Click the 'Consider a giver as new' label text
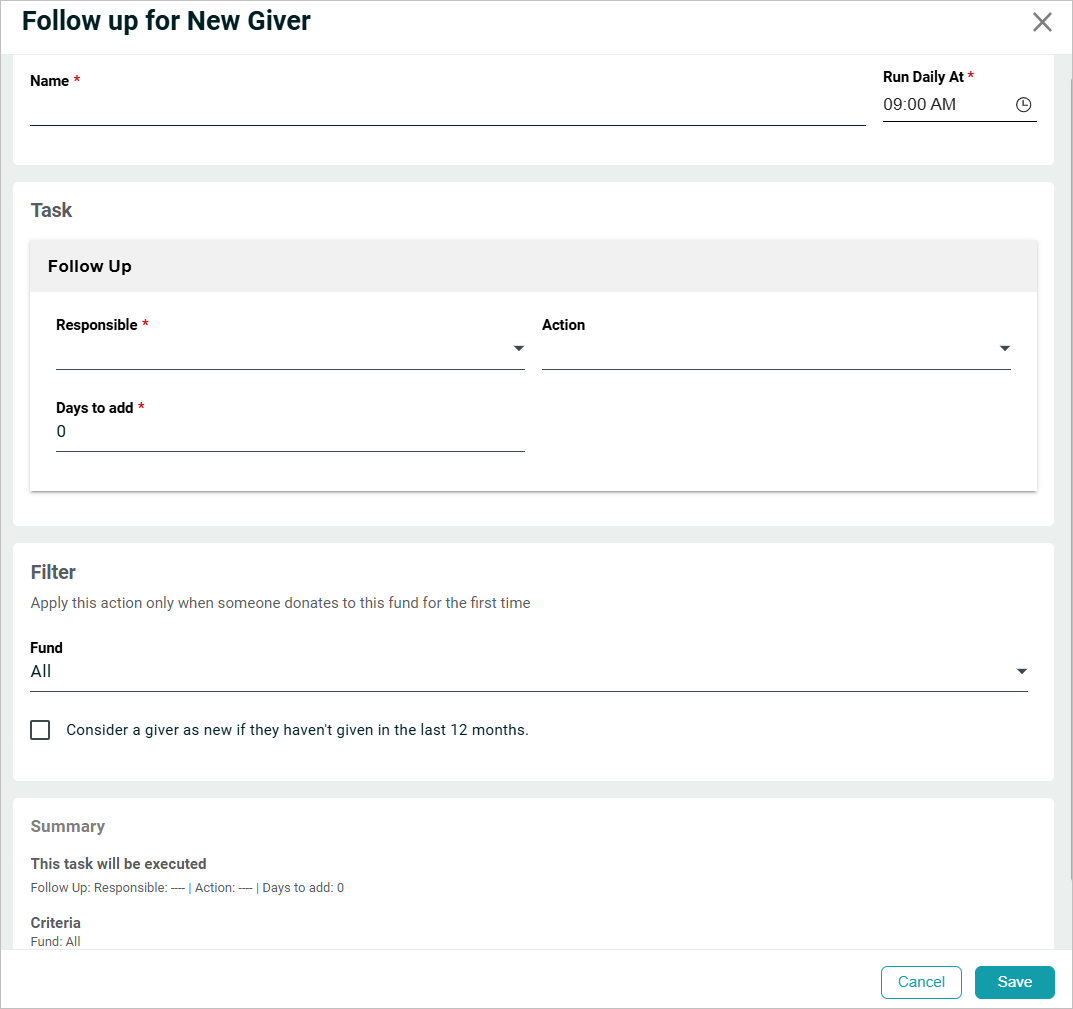 (x=297, y=730)
